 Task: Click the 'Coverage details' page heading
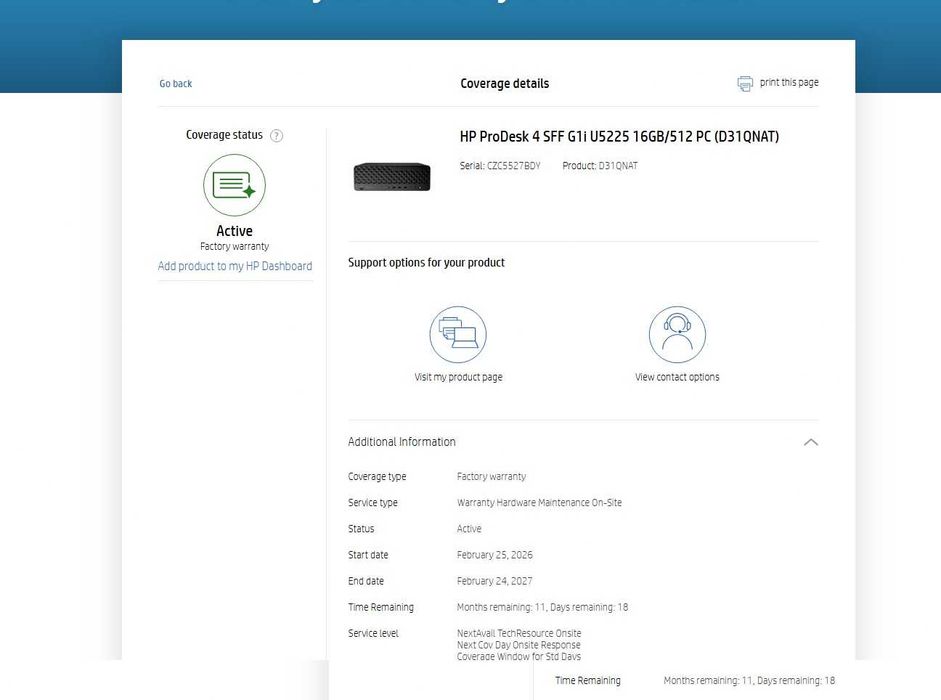505,83
